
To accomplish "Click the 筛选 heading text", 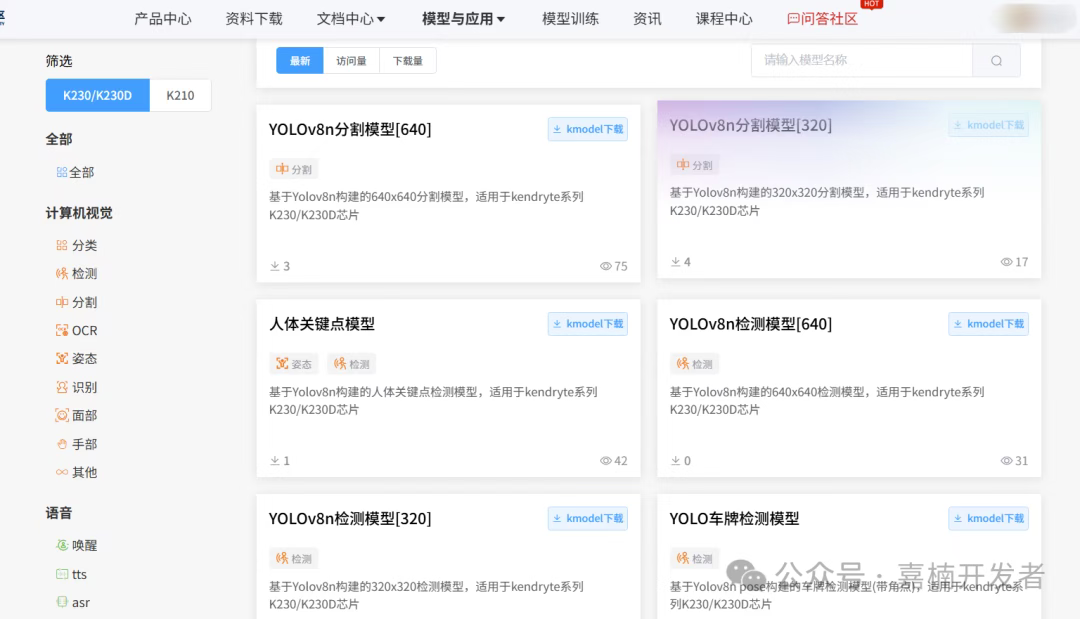I will [59, 61].
